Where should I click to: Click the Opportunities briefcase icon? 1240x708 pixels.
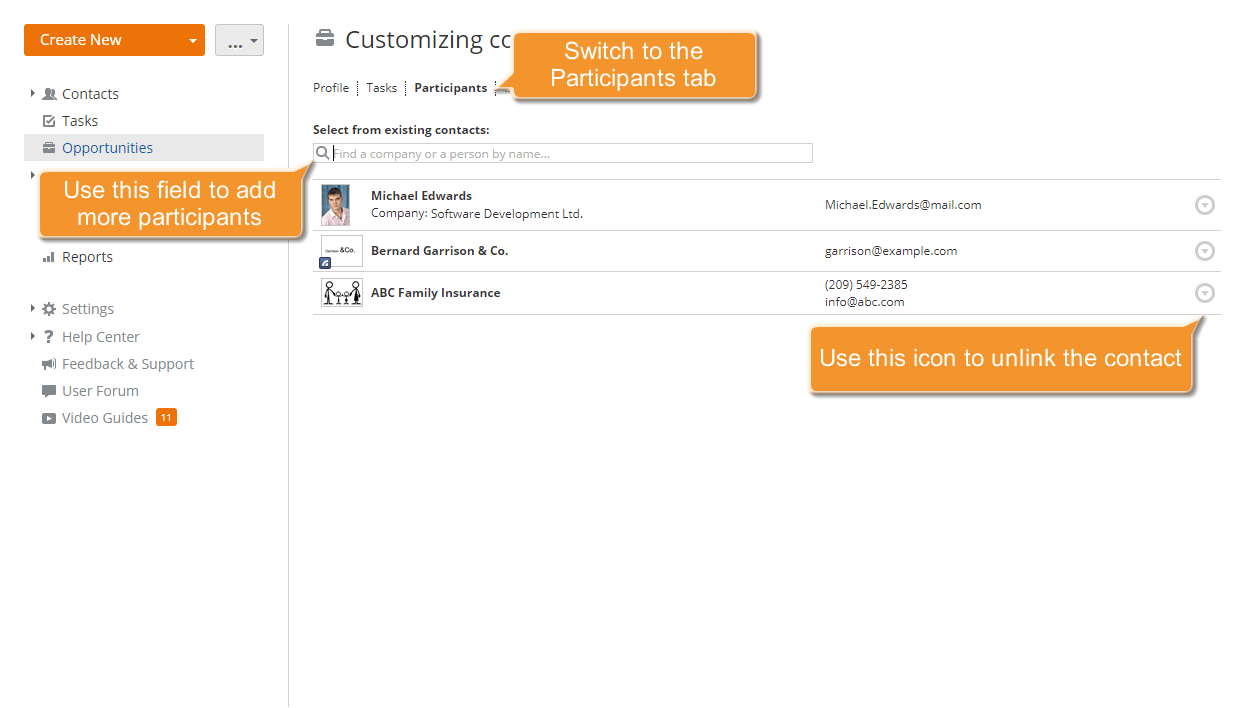50,147
